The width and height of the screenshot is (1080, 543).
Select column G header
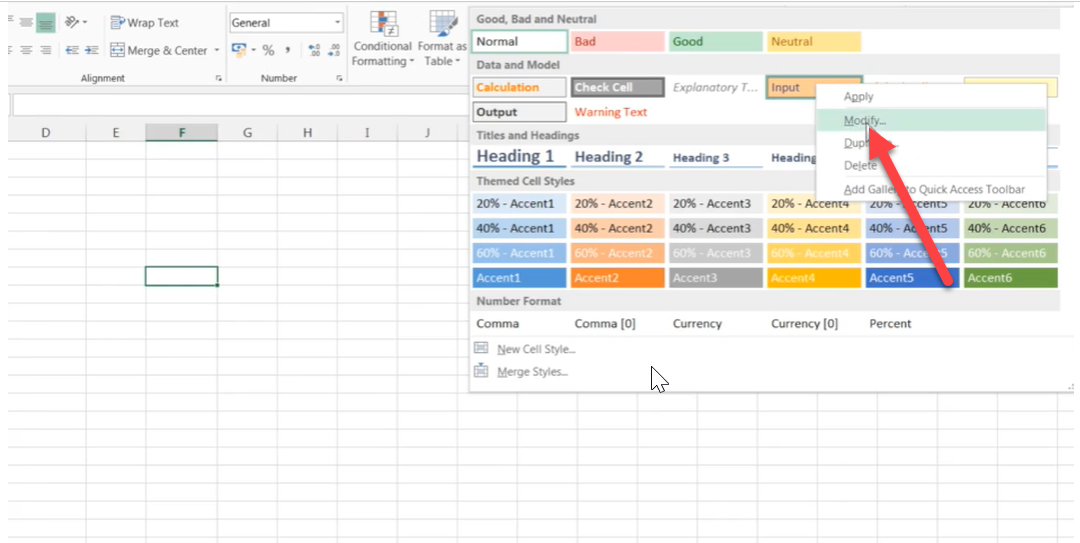(247, 132)
